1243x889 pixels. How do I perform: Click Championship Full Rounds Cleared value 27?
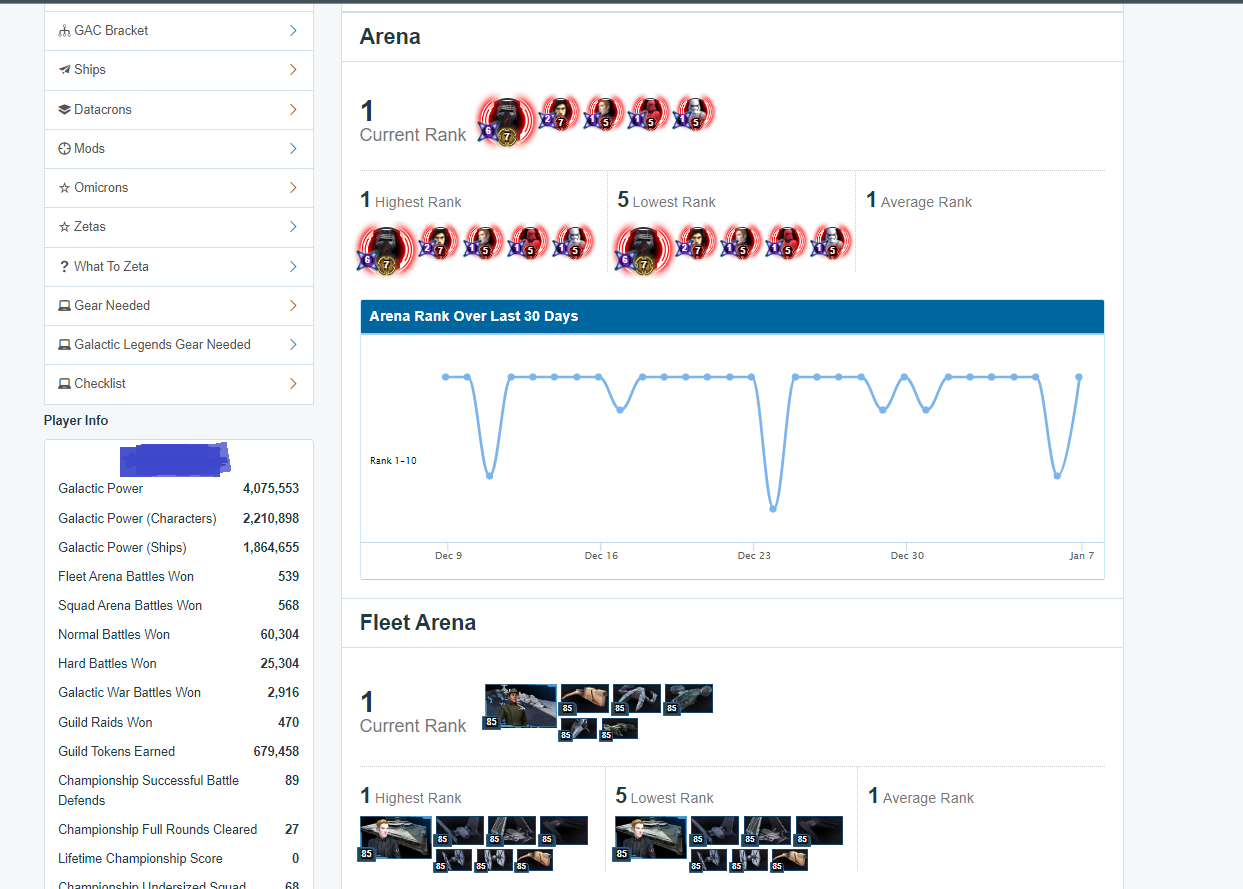[x=292, y=830]
